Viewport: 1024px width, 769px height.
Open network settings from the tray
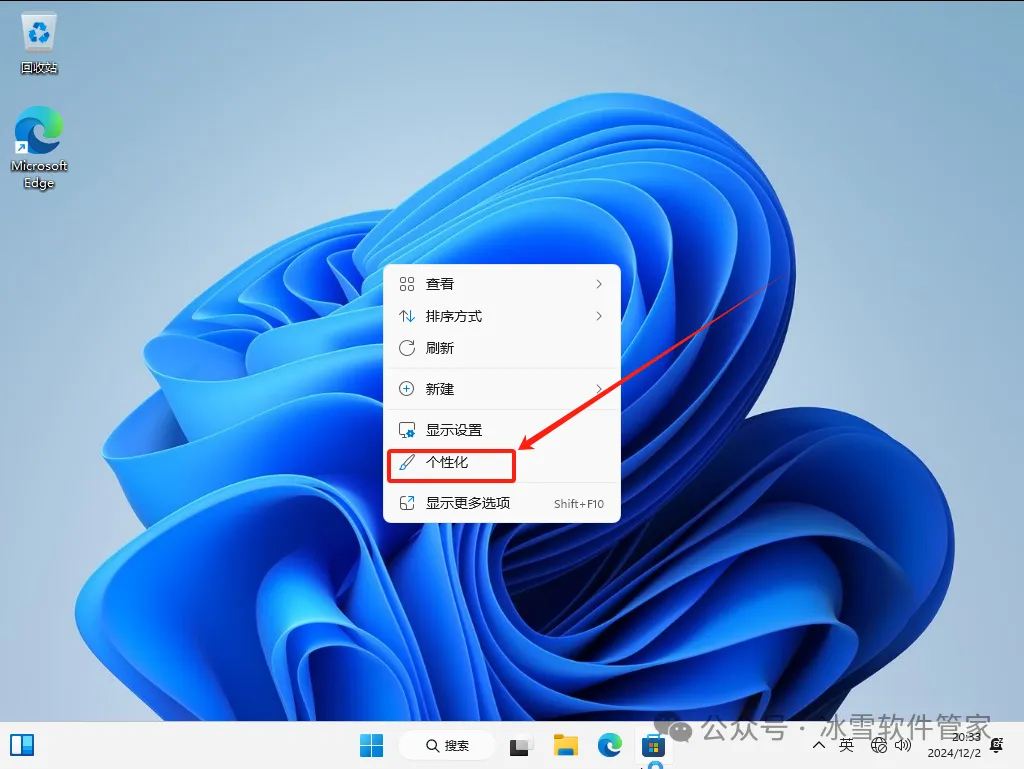pyautogui.click(x=878, y=745)
